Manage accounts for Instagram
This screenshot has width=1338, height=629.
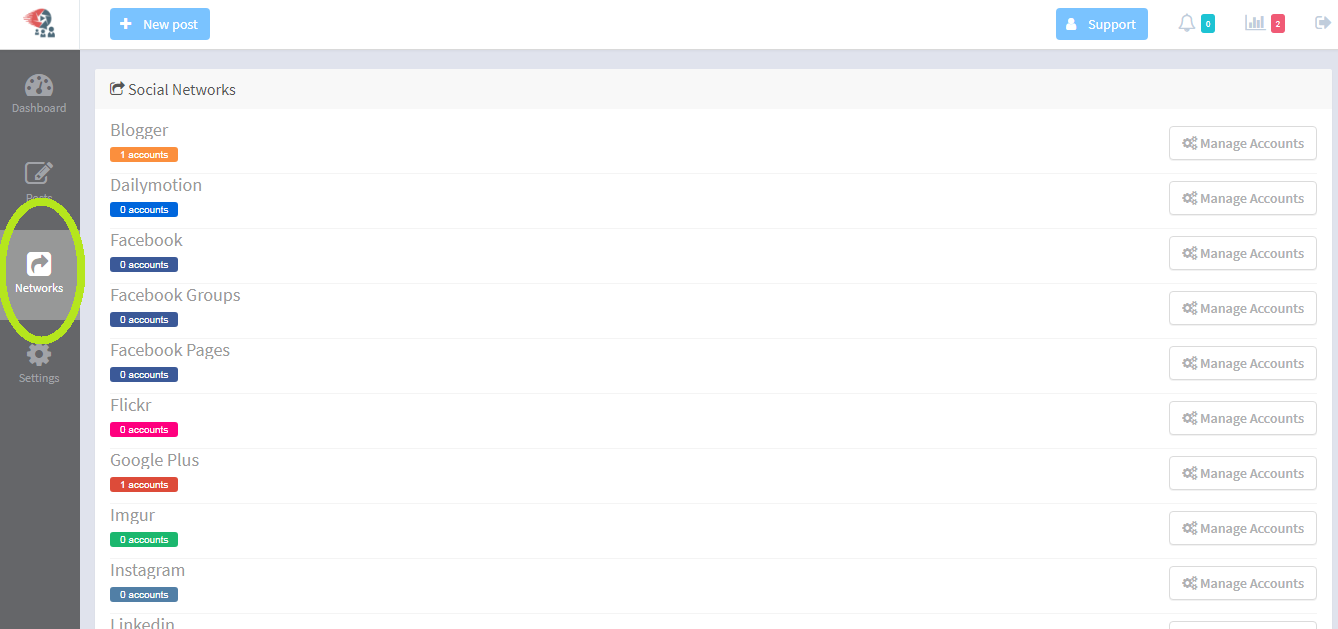1242,583
